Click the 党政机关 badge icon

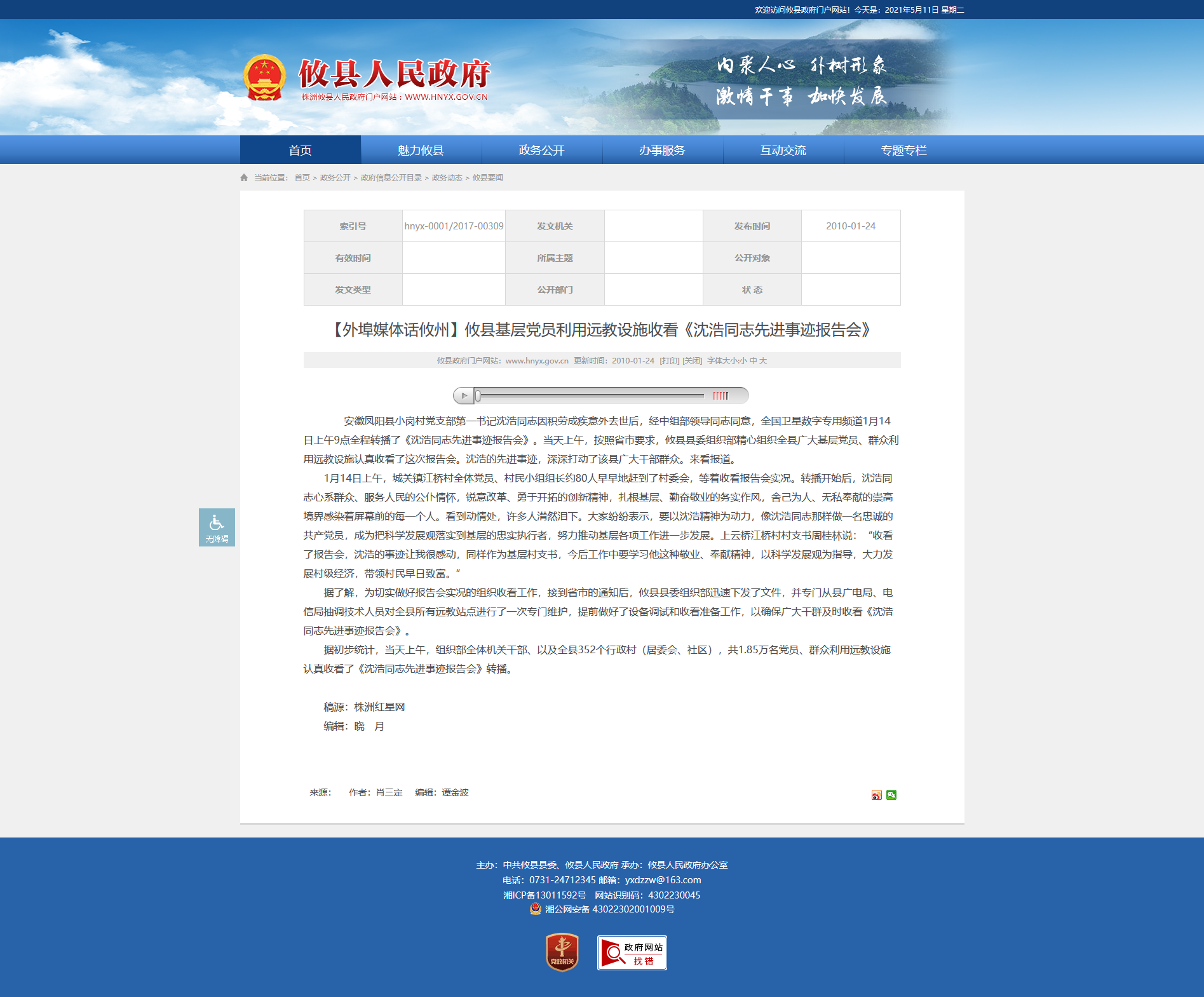[562, 952]
